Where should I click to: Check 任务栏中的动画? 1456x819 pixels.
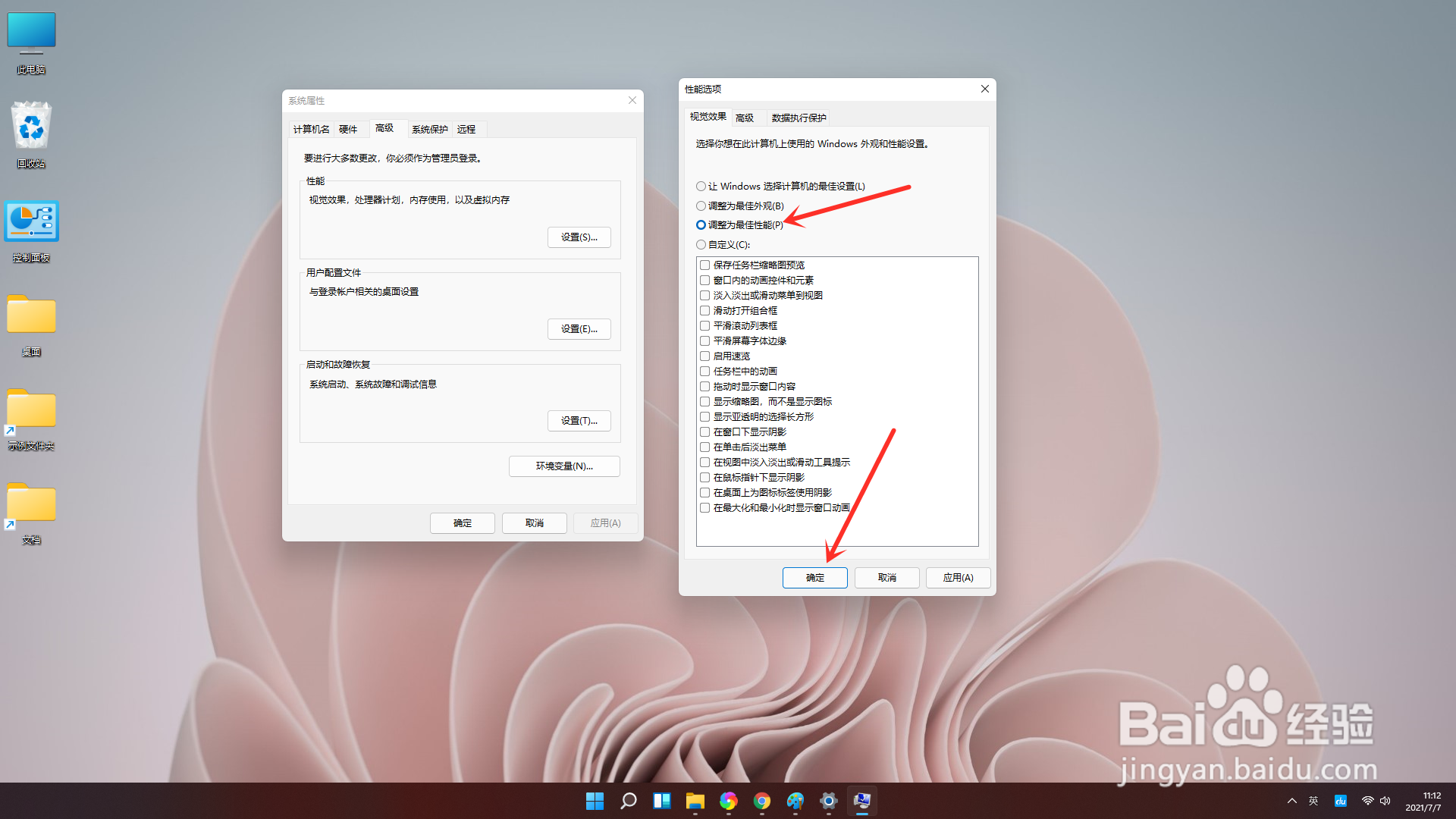pos(705,372)
